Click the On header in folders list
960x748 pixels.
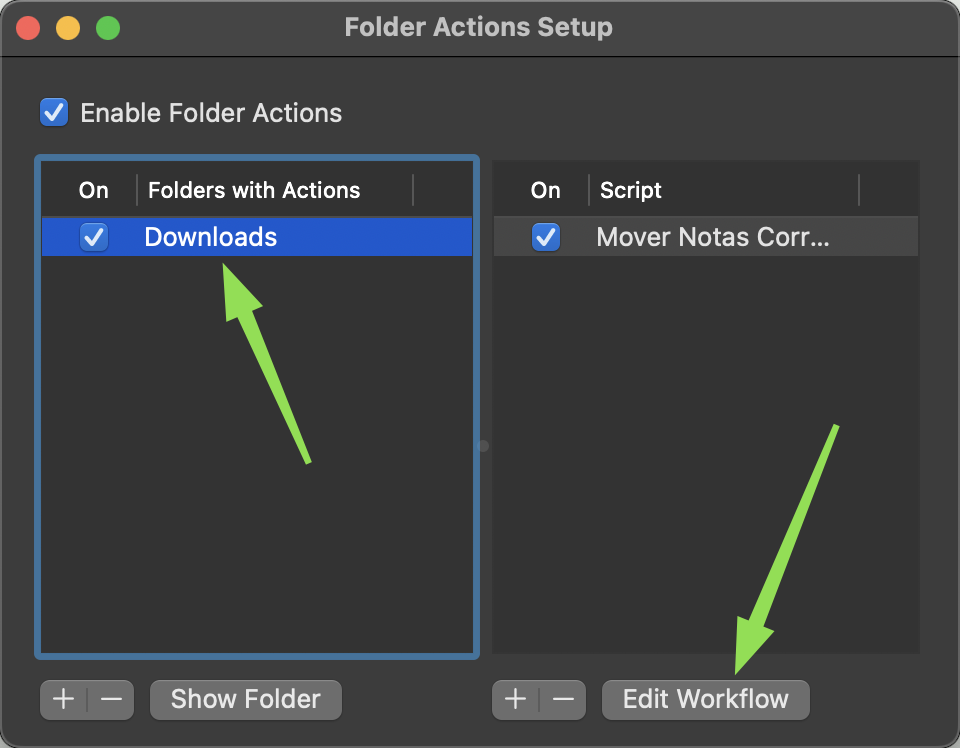point(94,190)
